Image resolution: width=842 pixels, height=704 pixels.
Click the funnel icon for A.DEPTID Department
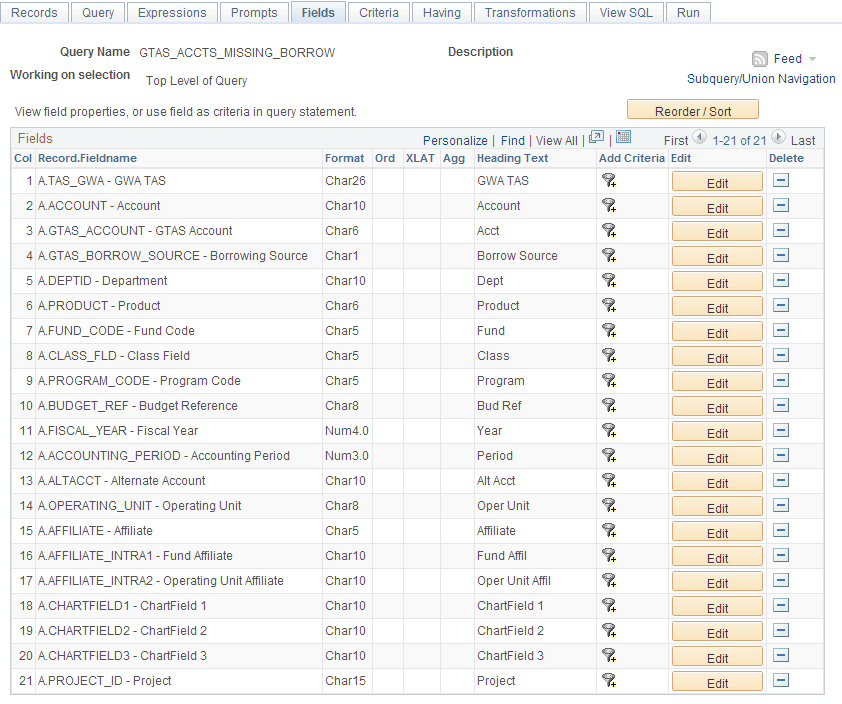(610, 281)
